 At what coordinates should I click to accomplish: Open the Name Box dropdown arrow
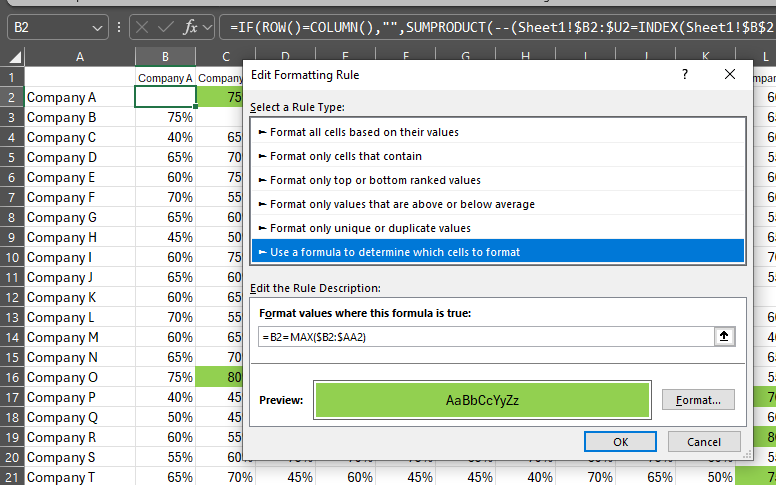point(97,27)
